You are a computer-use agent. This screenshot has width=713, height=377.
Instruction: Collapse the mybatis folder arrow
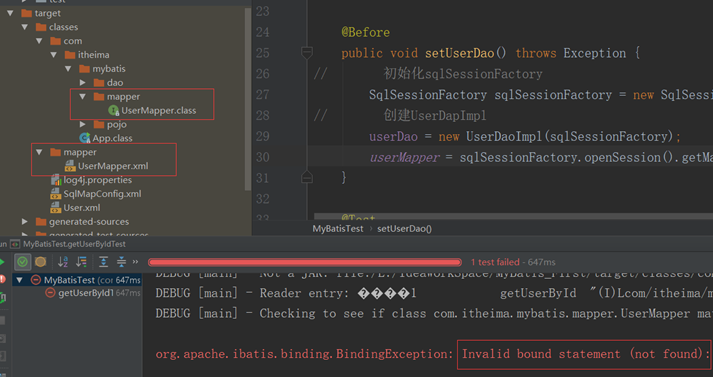coord(68,69)
